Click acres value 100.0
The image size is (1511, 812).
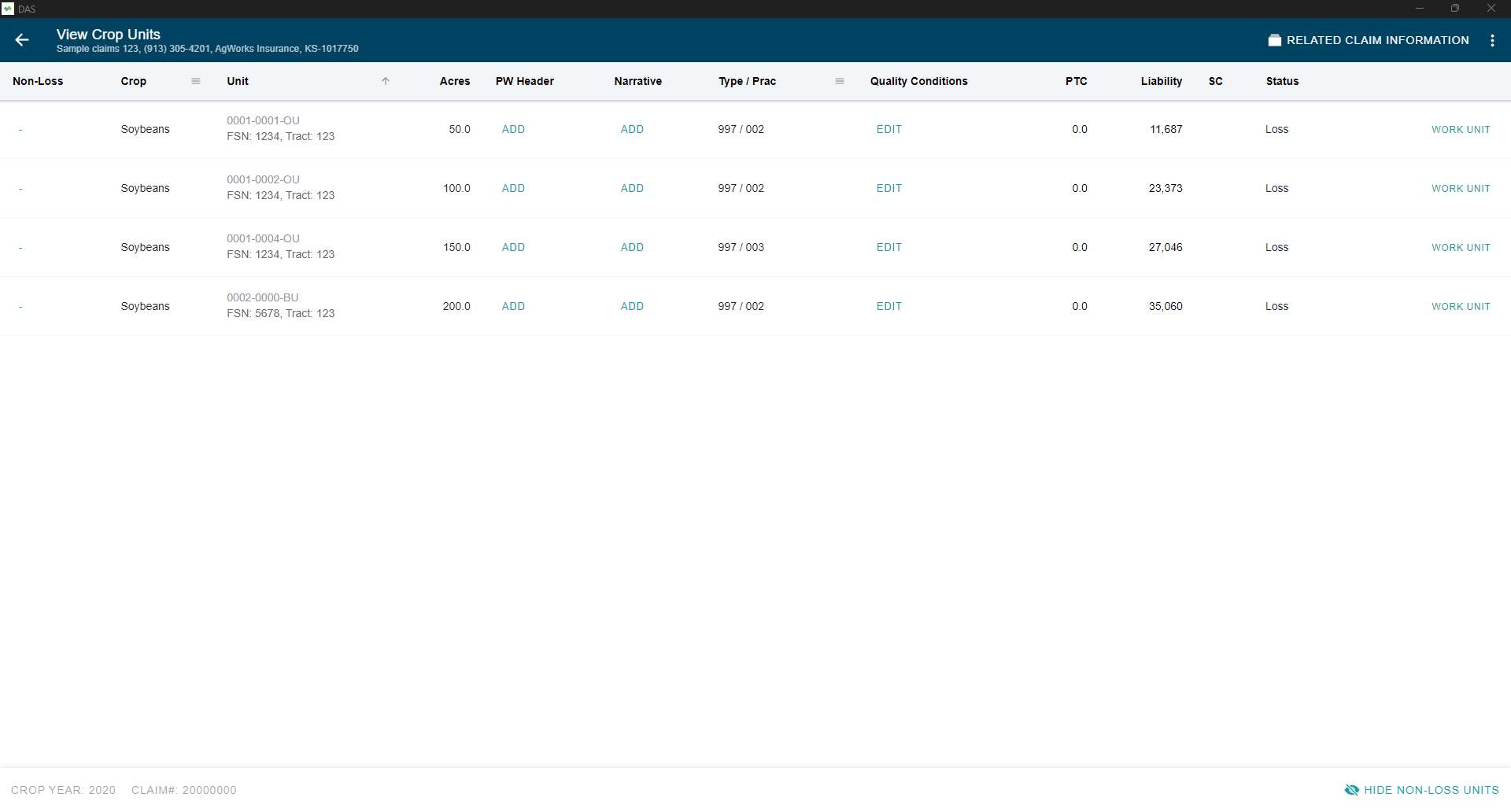[456, 188]
